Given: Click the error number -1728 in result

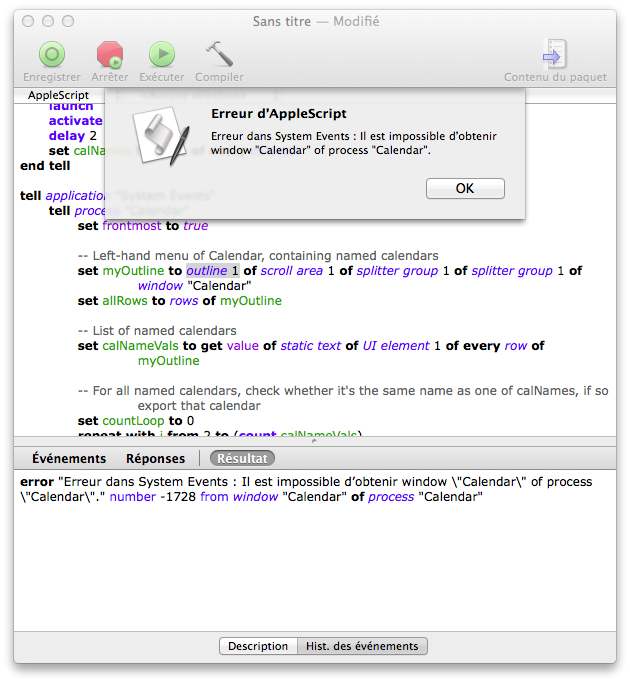Looking at the screenshot, I should (x=178, y=497).
